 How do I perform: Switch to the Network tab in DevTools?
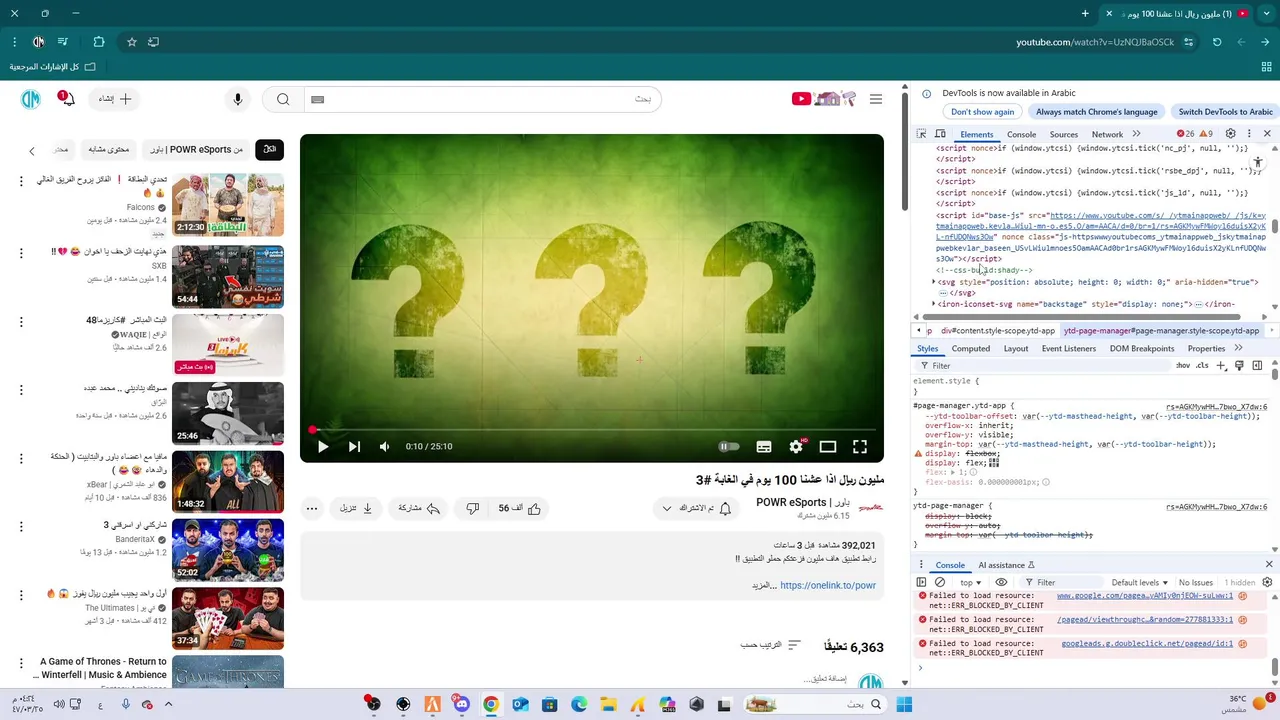point(1107,134)
